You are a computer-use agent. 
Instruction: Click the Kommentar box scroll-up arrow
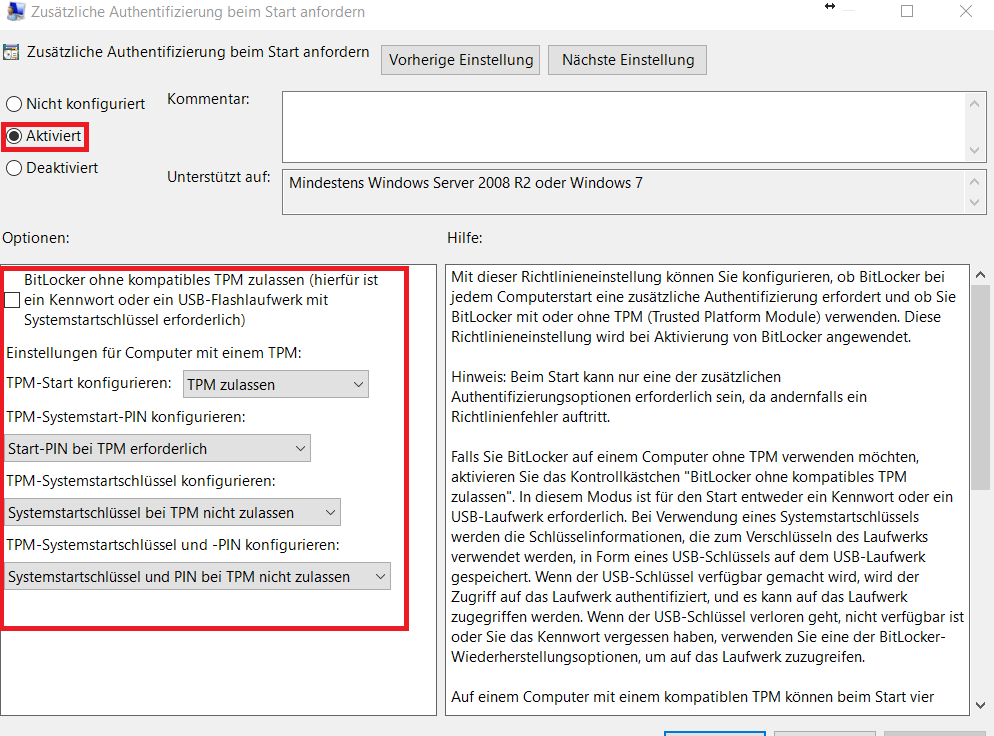pos(976,103)
